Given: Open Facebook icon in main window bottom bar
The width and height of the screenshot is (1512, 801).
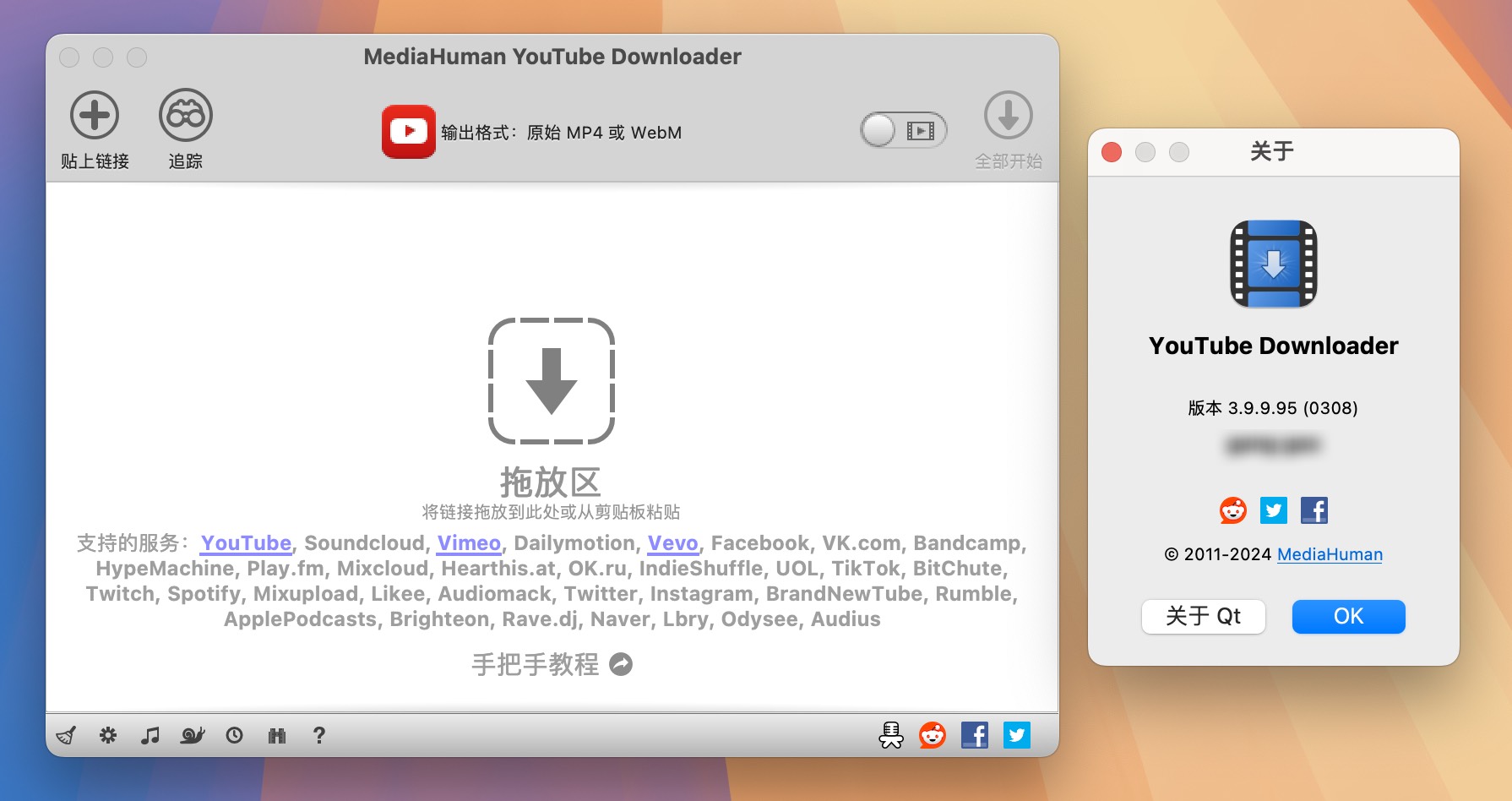Looking at the screenshot, I should (x=975, y=735).
